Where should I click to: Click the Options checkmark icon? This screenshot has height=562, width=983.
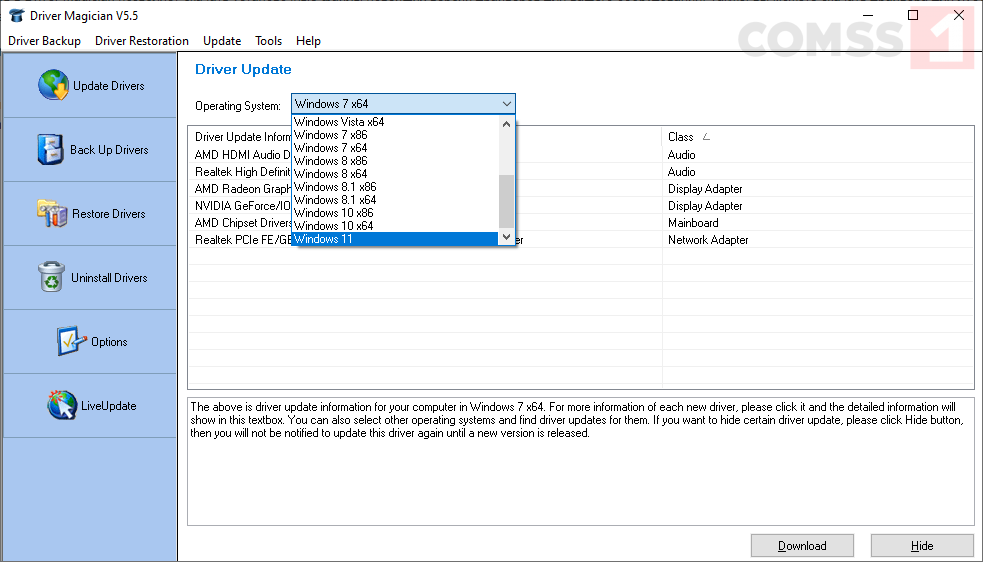click(x=71, y=341)
